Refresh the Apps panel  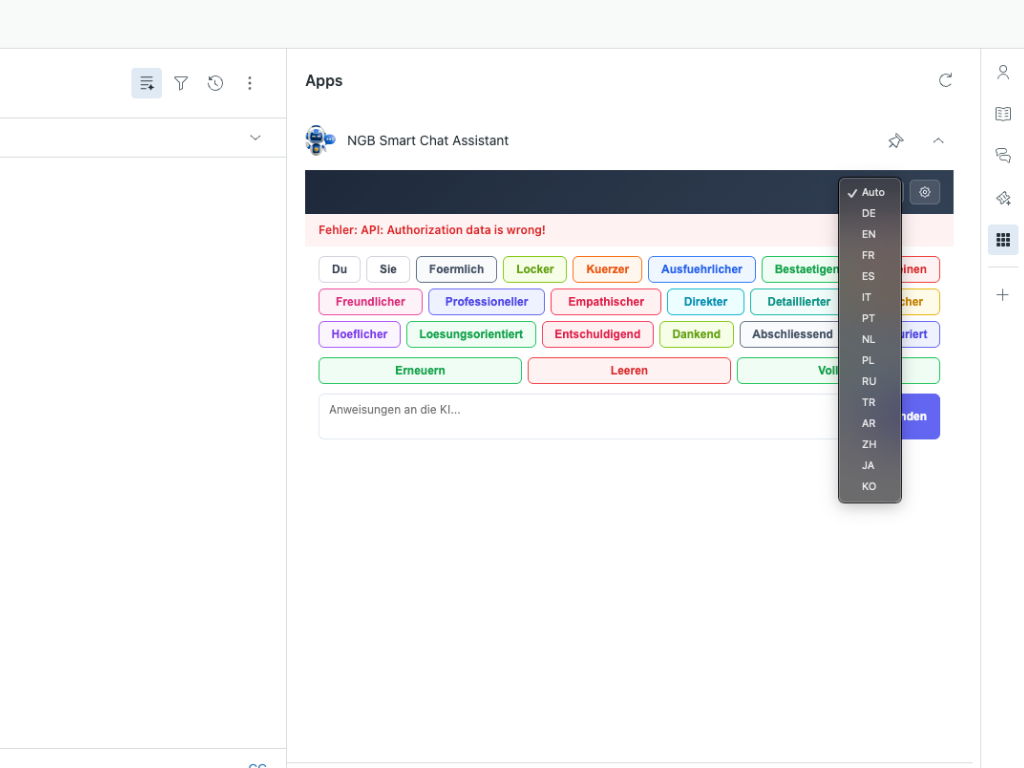(945, 80)
